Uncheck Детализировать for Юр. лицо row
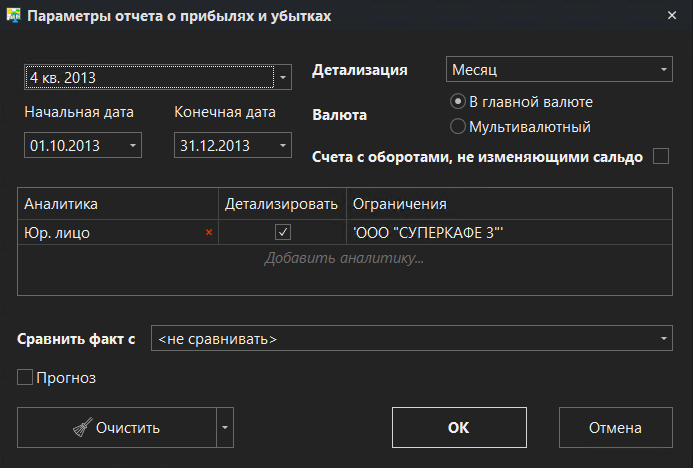The height and width of the screenshot is (468, 693). pos(283,232)
